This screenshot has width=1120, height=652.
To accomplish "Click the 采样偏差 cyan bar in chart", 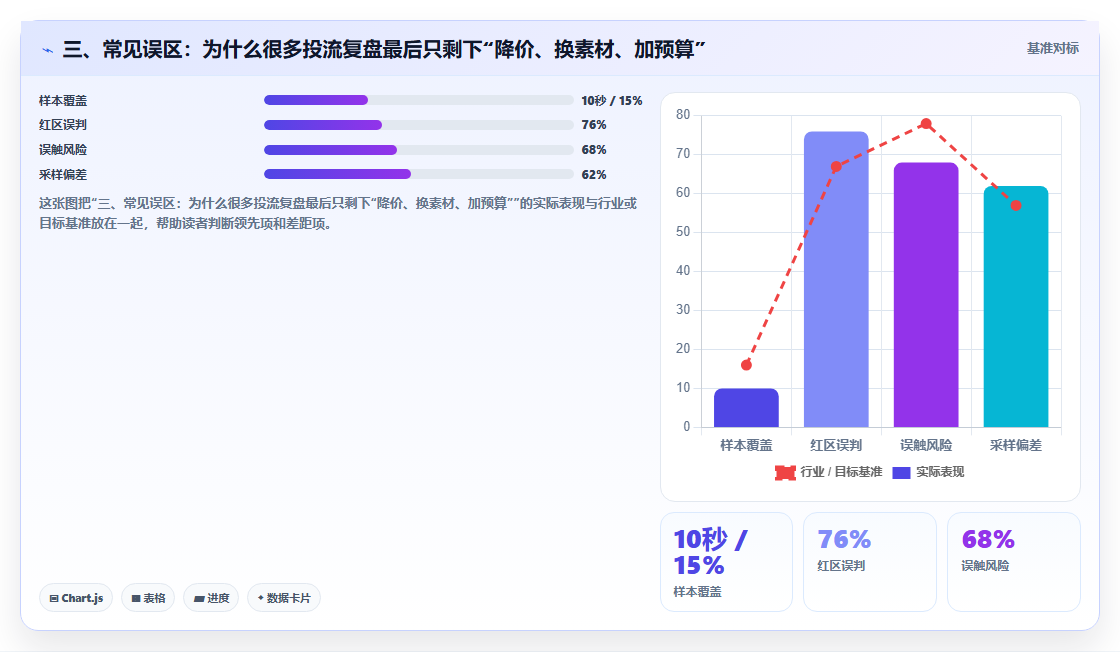I will pos(1016,307).
